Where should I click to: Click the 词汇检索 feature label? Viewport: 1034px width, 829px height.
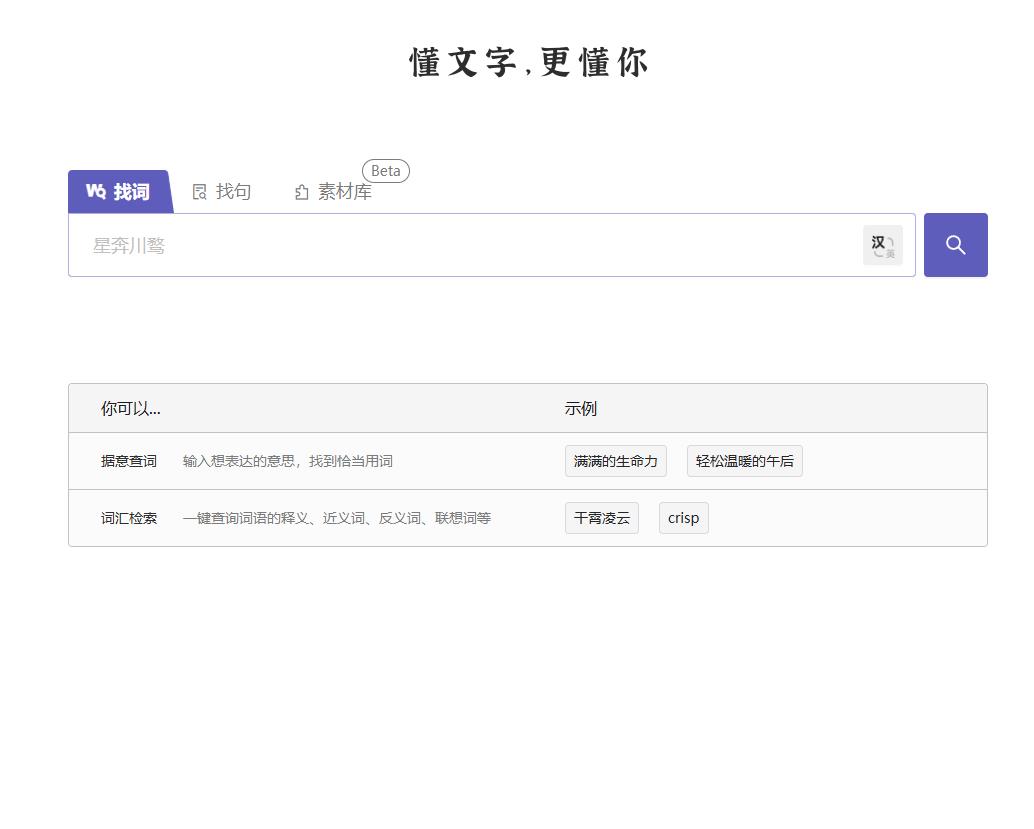click(x=128, y=518)
